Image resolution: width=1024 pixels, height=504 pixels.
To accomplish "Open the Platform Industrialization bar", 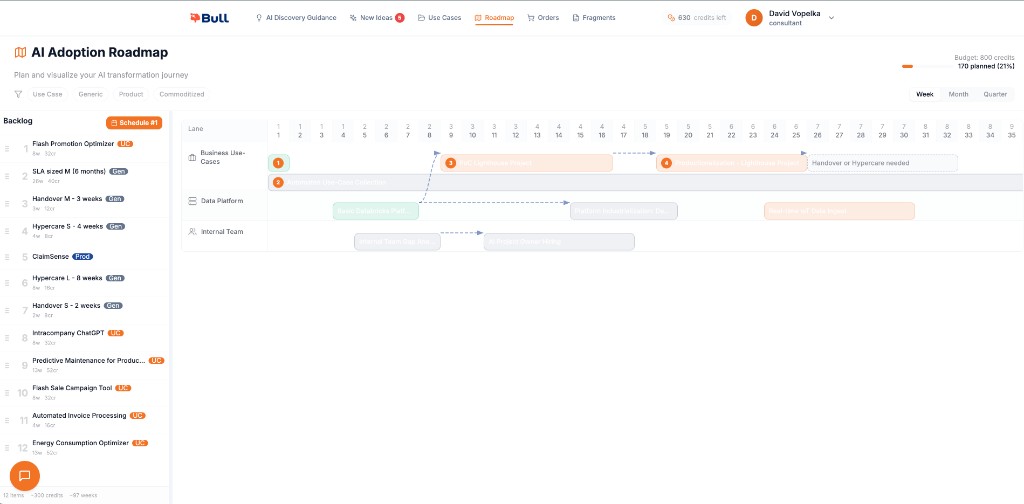I will coord(624,211).
